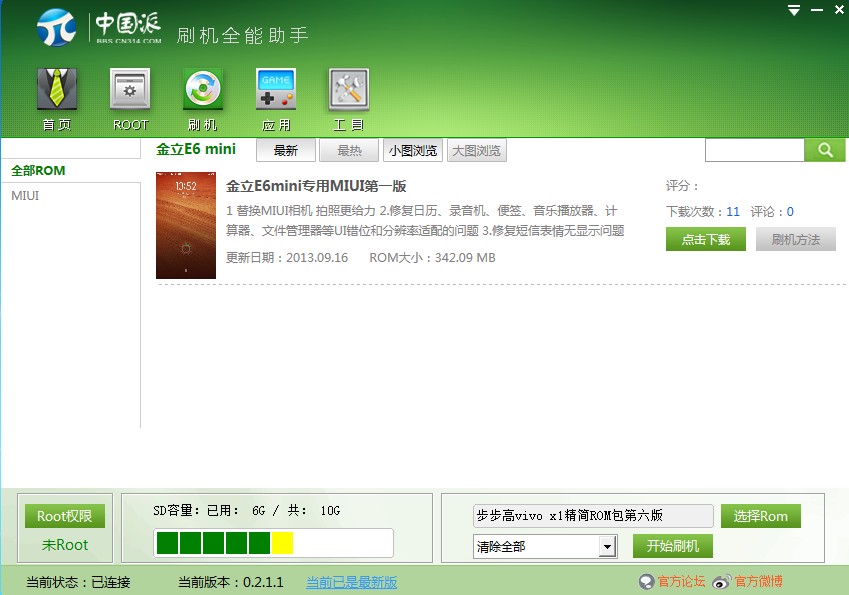Click the MIUI ROM screenshot thumbnail
The height and width of the screenshot is (595, 849).
click(x=186, y=225)
